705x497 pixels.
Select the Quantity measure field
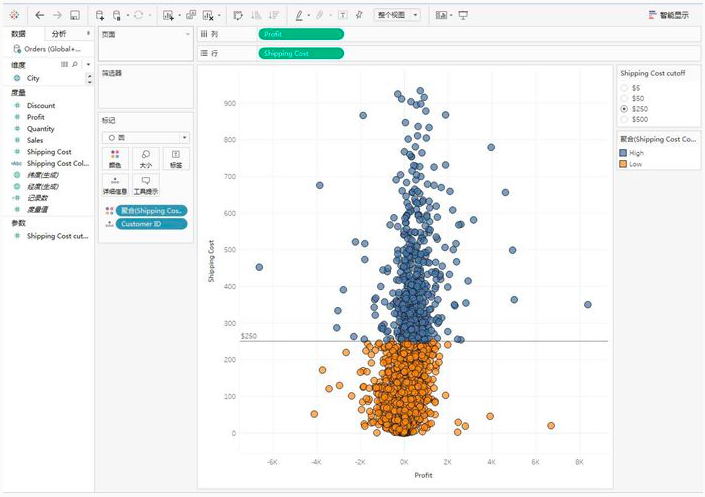pos(40,129)
